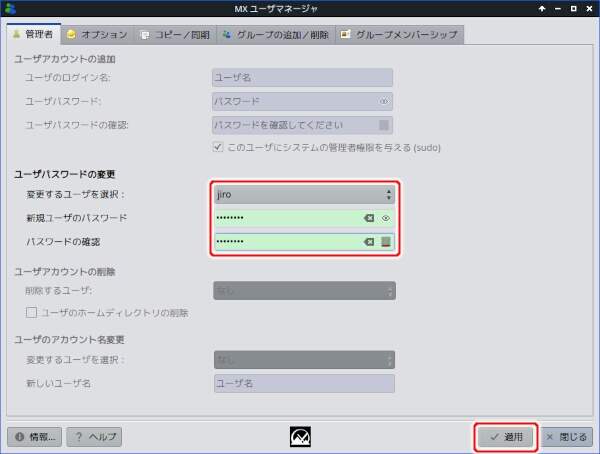Click the 情報... button
Screen dimensions: 600x454
[34, 437]
